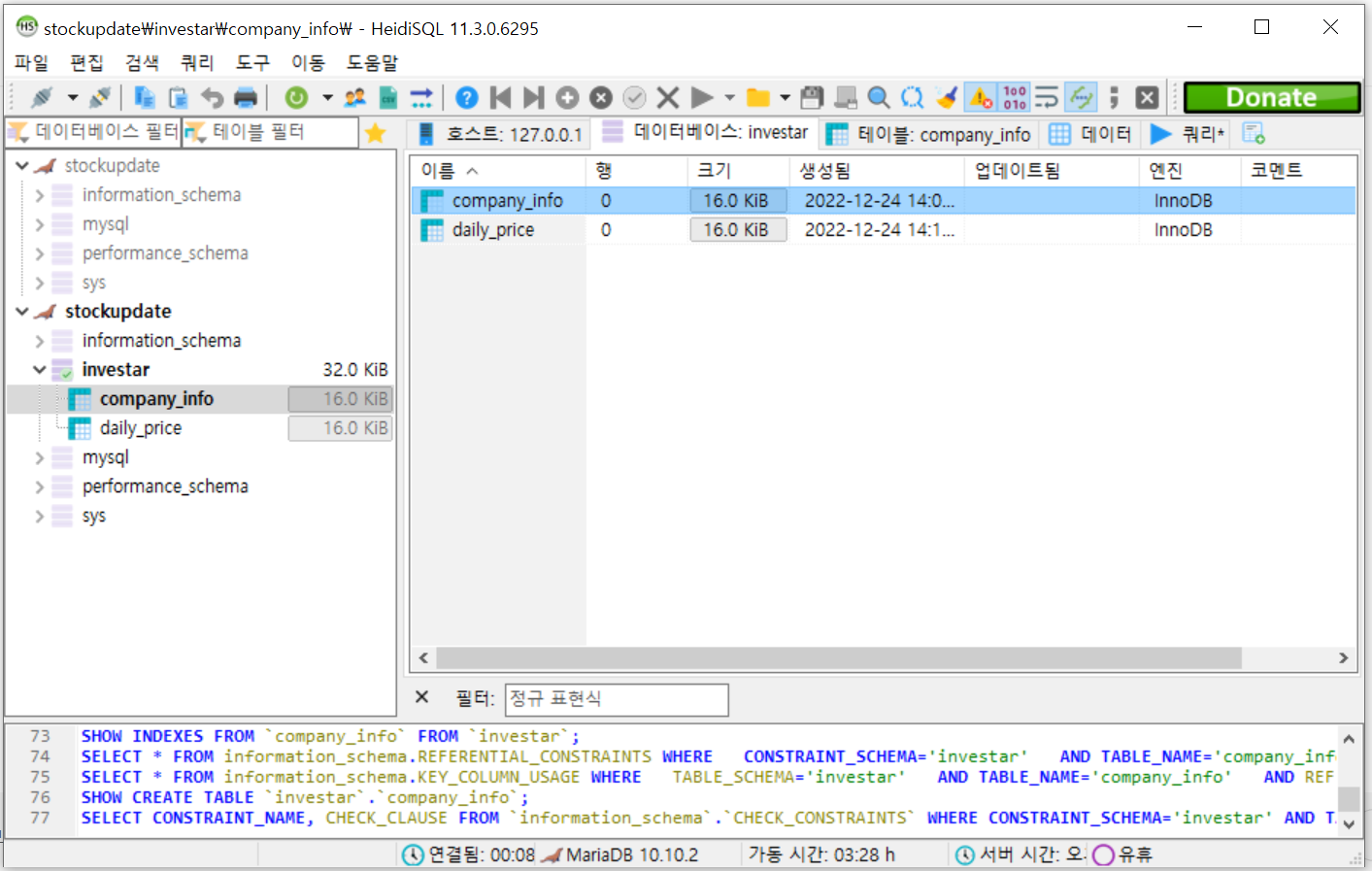Expand the bottom sys database node
The height and width of the screenshot is (871, 1372).
point(39,516)
